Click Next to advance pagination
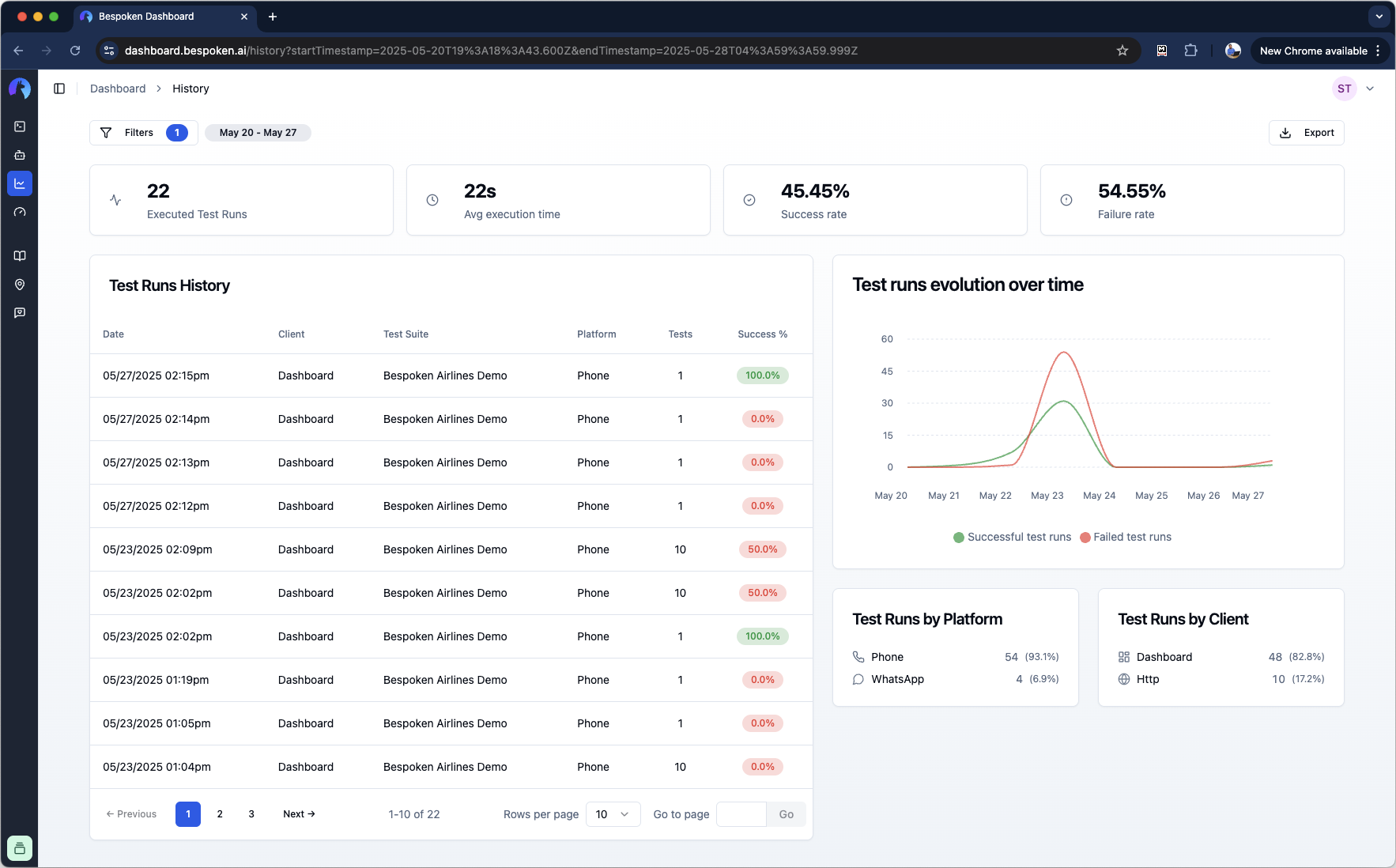Viewport: 1396px width, 868px height. coord(299,814)
